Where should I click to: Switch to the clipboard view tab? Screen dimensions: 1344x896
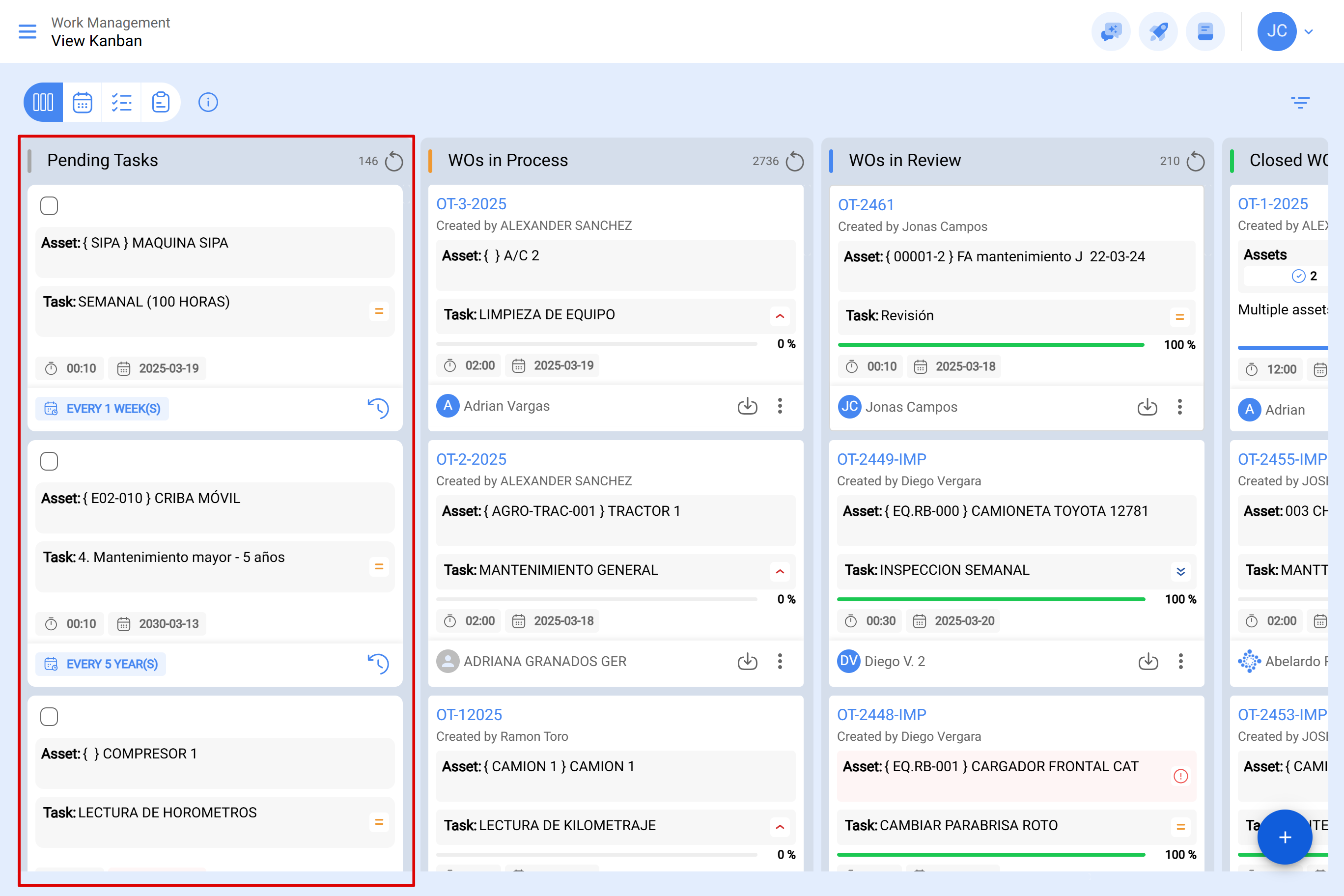point(161,102)
